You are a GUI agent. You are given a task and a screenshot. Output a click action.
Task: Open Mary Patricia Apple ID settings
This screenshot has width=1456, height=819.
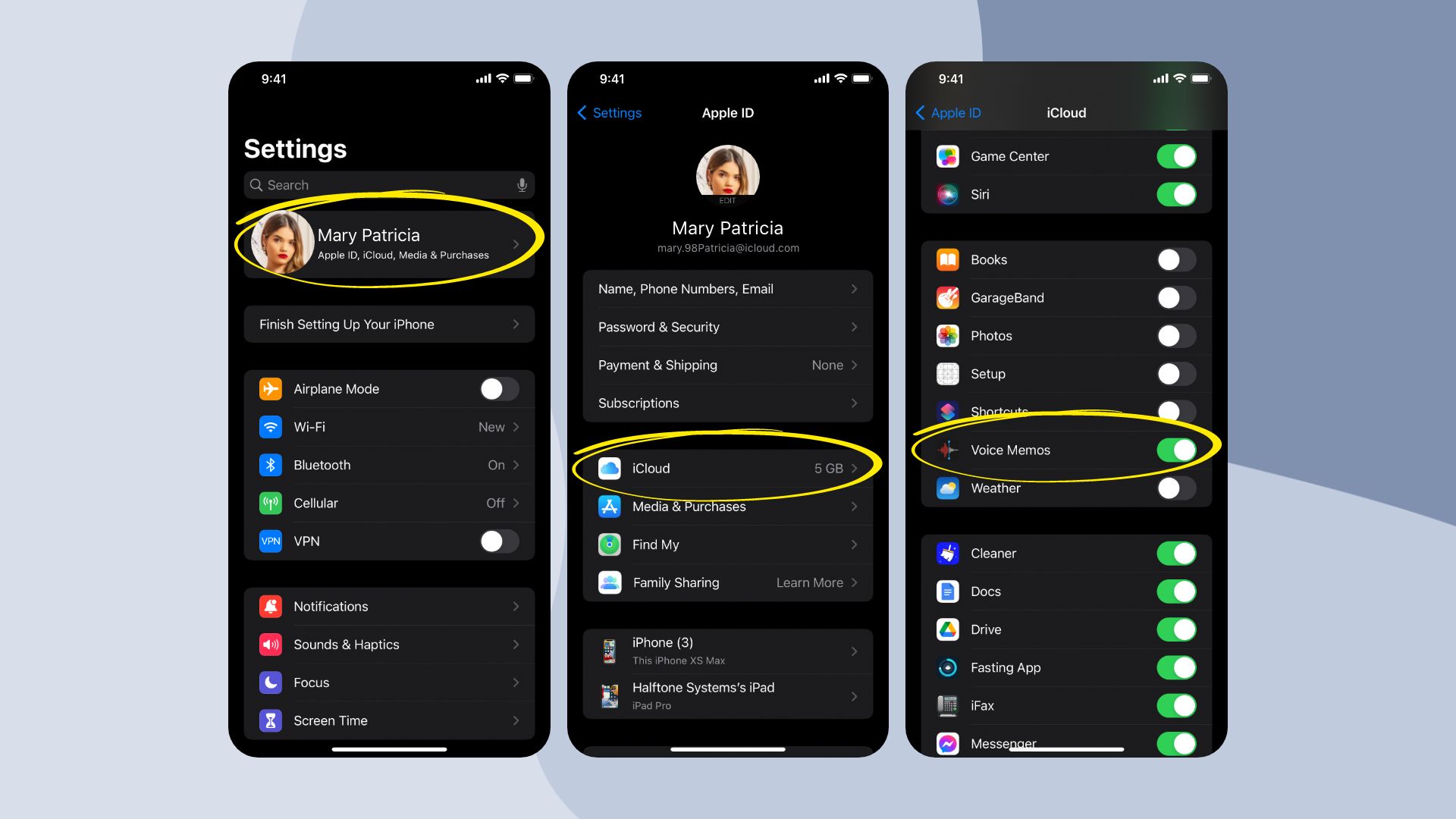click(388, 243)
